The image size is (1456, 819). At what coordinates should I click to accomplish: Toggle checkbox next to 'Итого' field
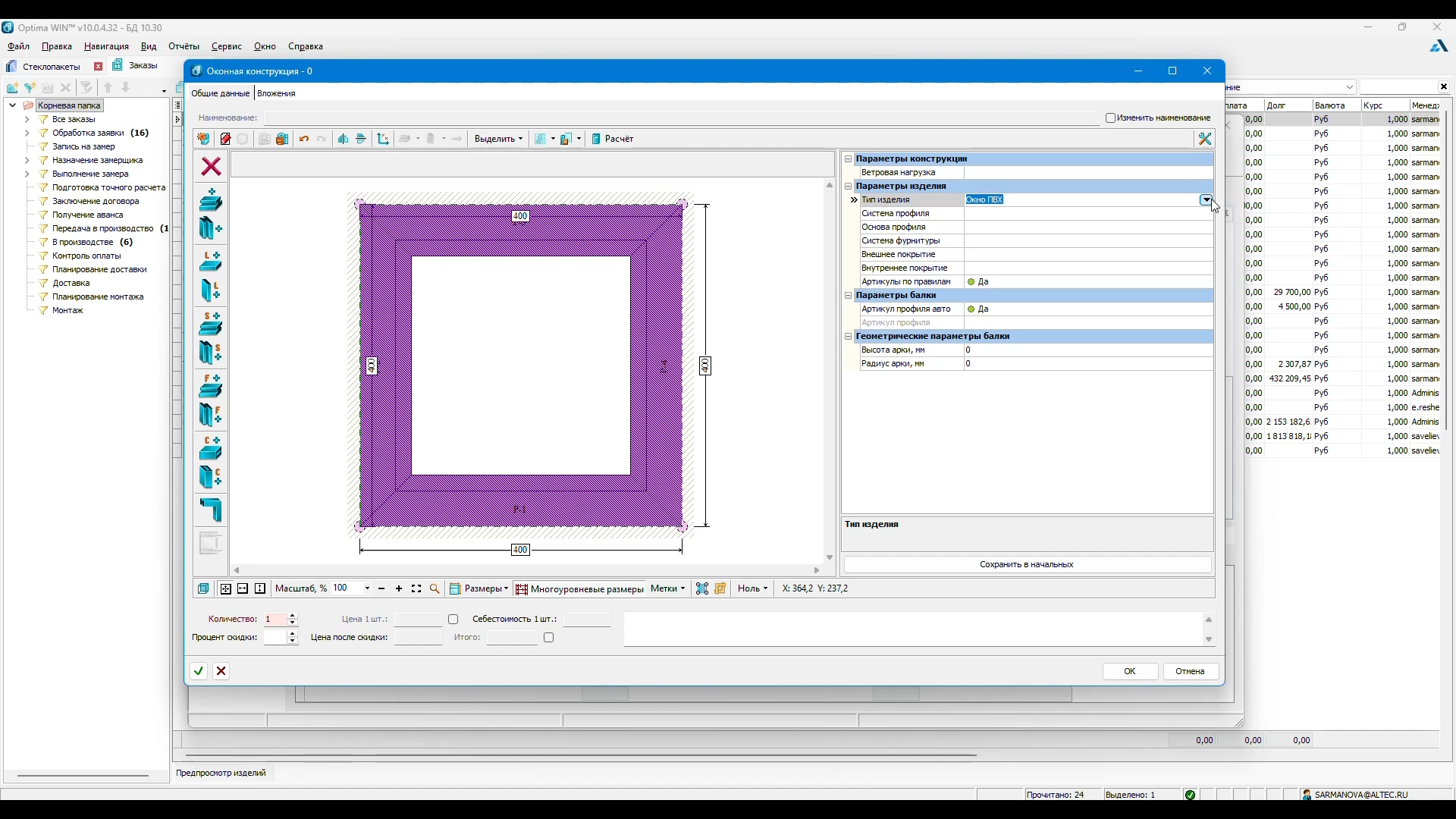point(549,639)
